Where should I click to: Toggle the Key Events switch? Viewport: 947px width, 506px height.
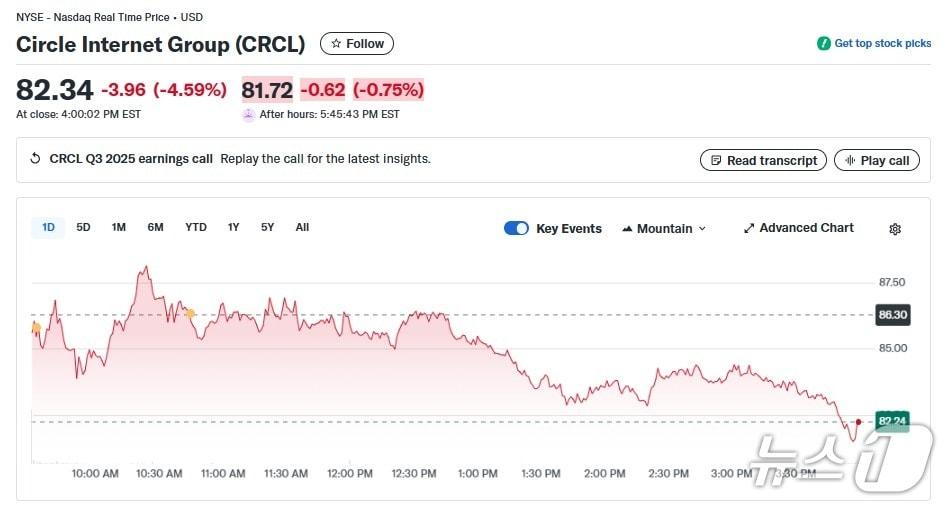(x=516, y=228)
